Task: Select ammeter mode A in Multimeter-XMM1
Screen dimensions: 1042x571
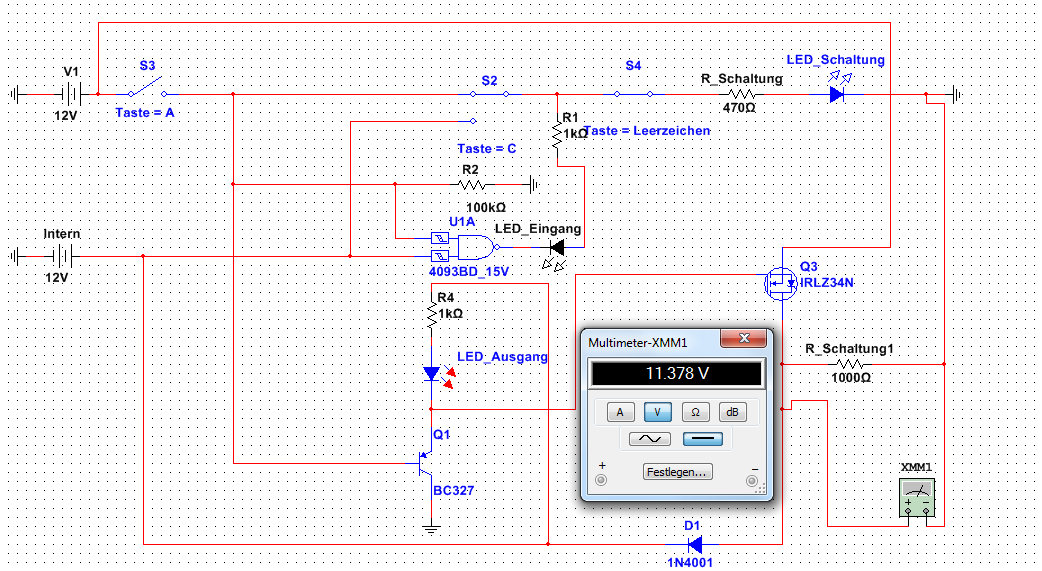Action: tap(620, 412)
